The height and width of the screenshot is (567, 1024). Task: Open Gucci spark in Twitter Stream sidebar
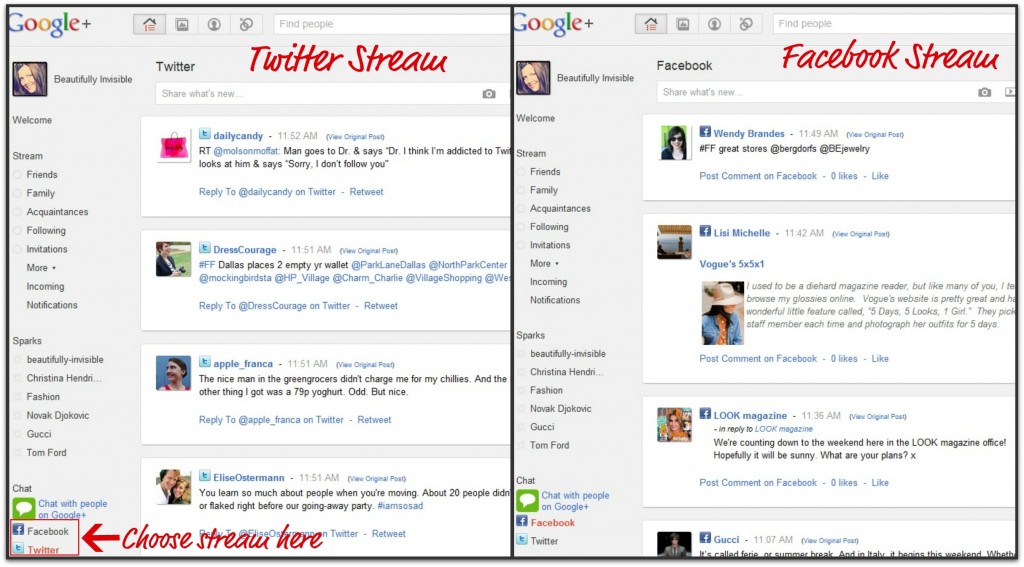click(x=39, y=434)
